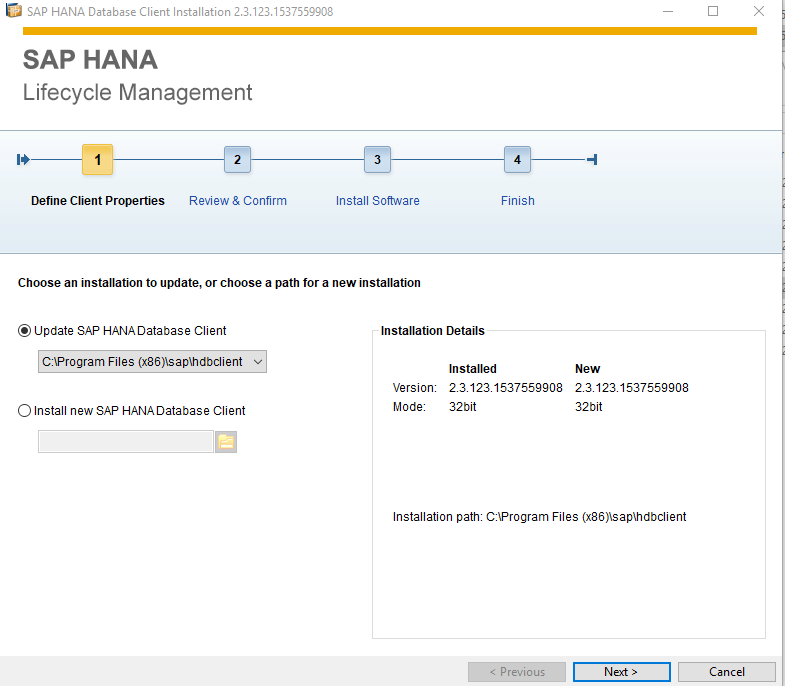Go to the Install Software step
The image size is (785, 686).
coord(377,201)
